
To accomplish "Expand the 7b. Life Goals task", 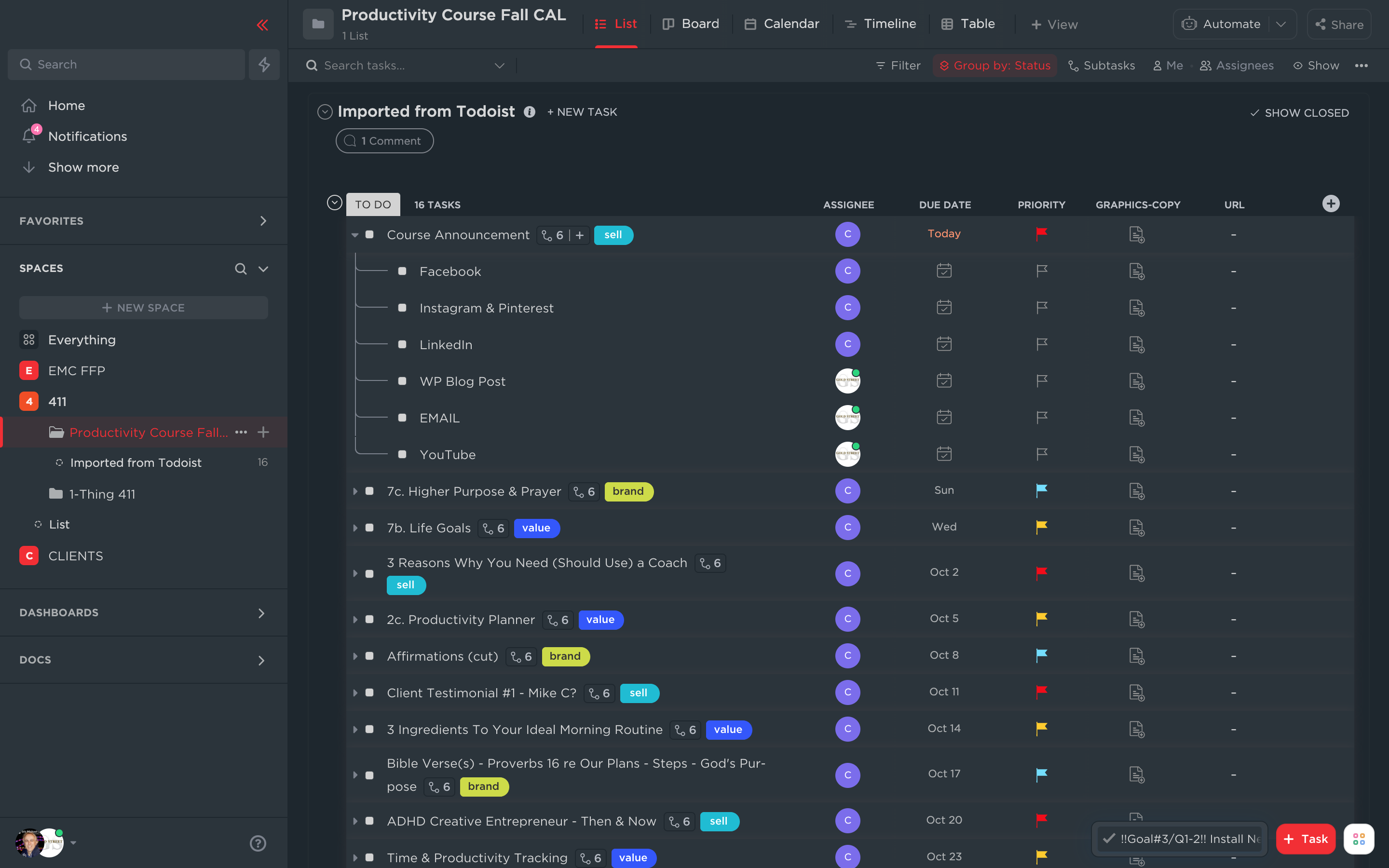I will coord(355,528).
